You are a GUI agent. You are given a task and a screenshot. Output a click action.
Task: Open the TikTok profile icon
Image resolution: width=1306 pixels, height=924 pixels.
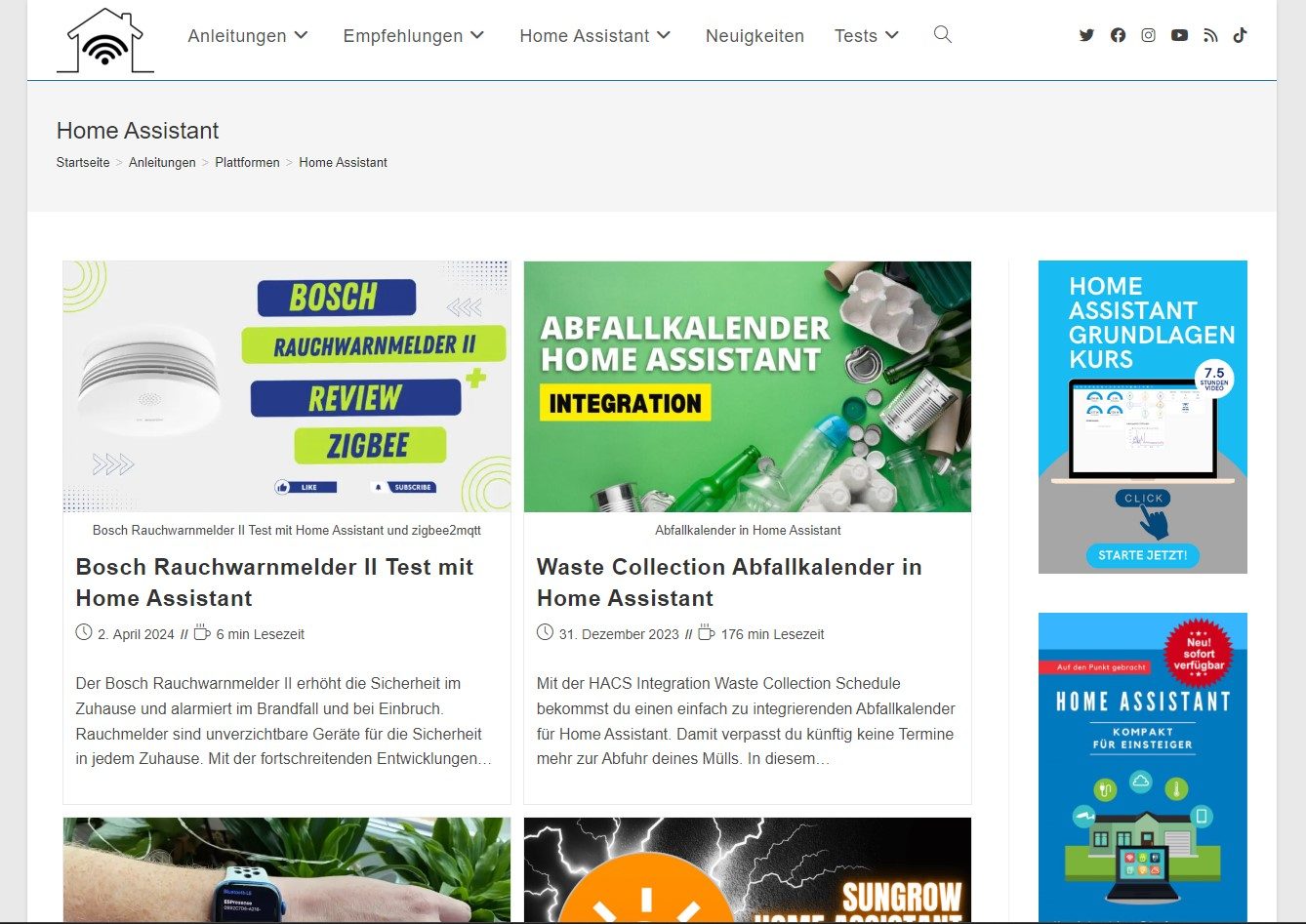point(1240,35)
